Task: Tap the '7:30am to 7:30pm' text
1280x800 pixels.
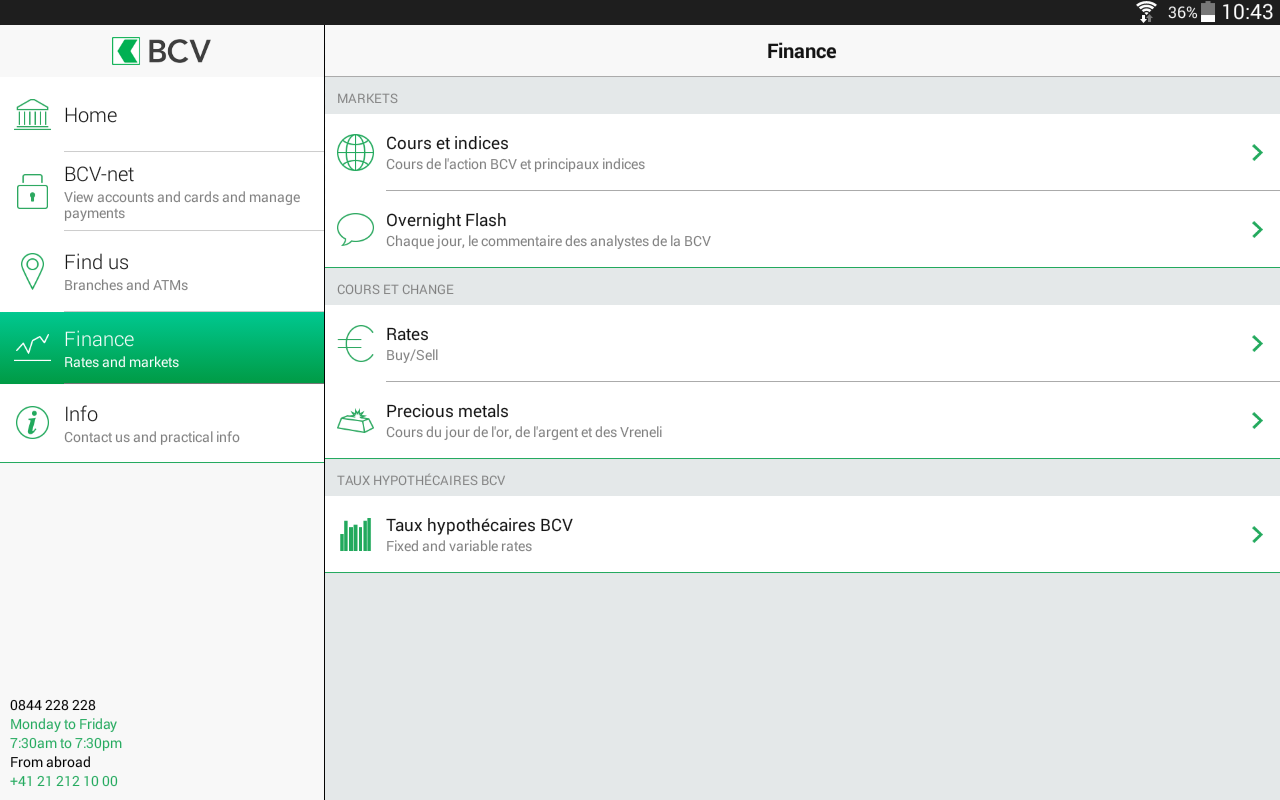Action: point(66,743)
